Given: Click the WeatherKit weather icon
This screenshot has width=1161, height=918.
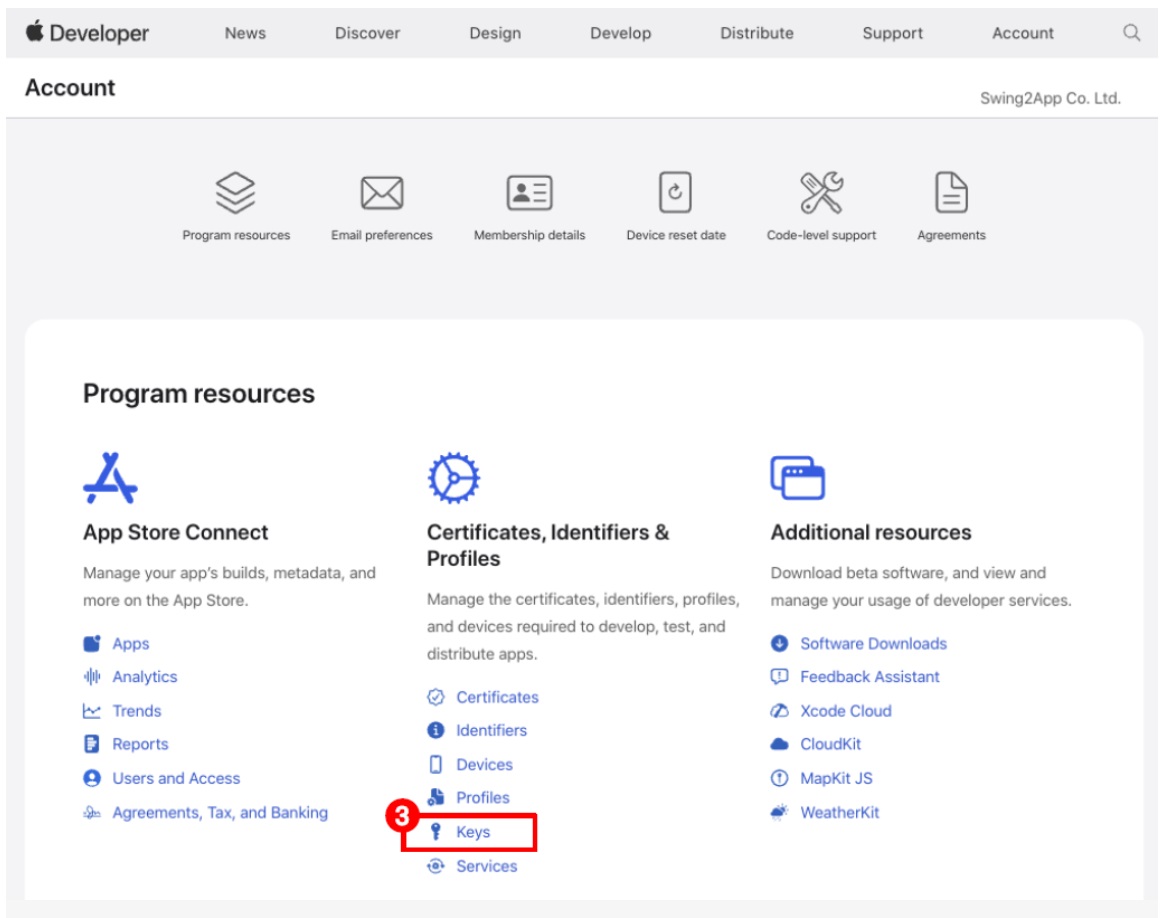Looking at the screenshot, I should tap(780, 812).
